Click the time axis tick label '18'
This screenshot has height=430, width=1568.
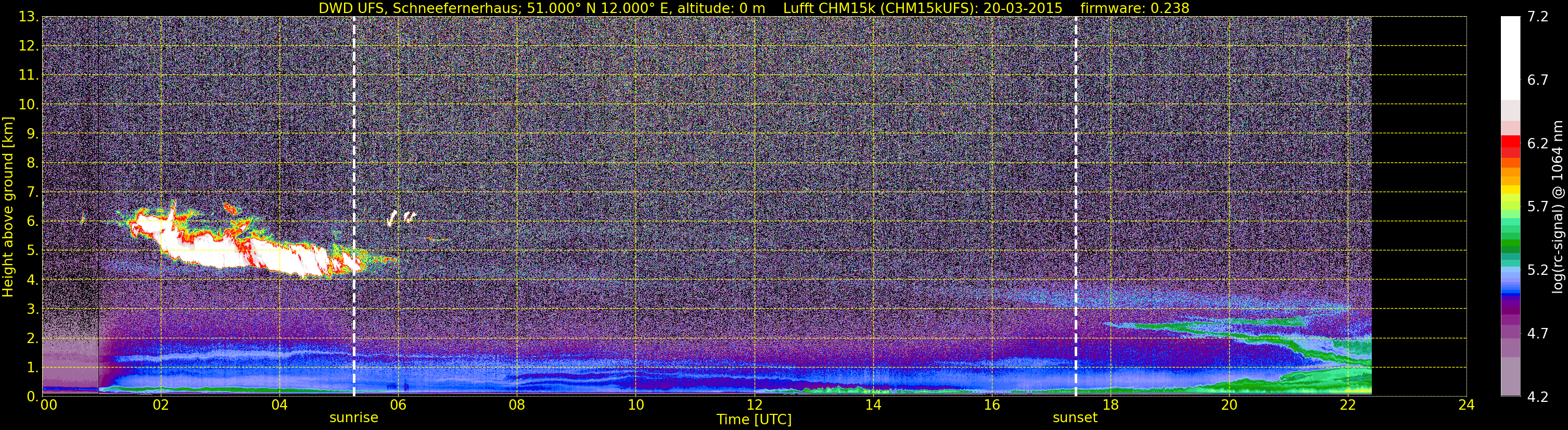click(x=1110, y=405)
